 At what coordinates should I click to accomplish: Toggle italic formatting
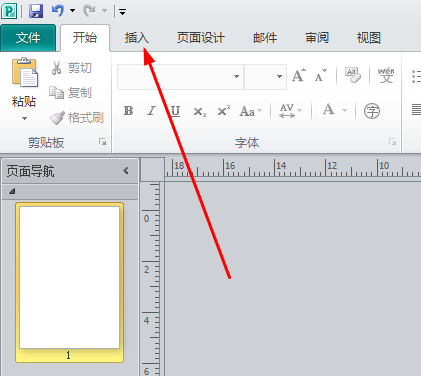152,111
